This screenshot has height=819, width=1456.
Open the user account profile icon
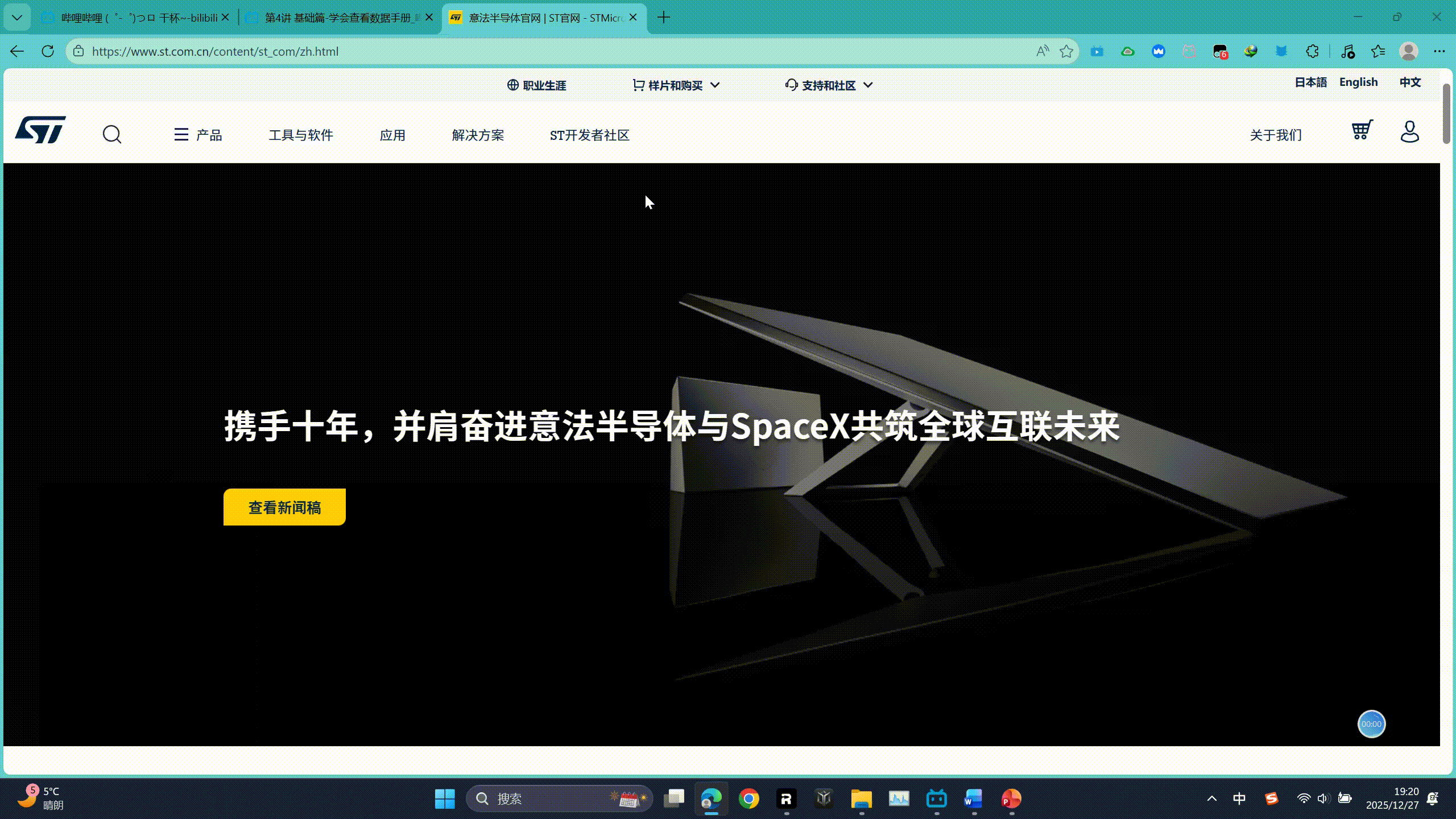coord(1410,131)
